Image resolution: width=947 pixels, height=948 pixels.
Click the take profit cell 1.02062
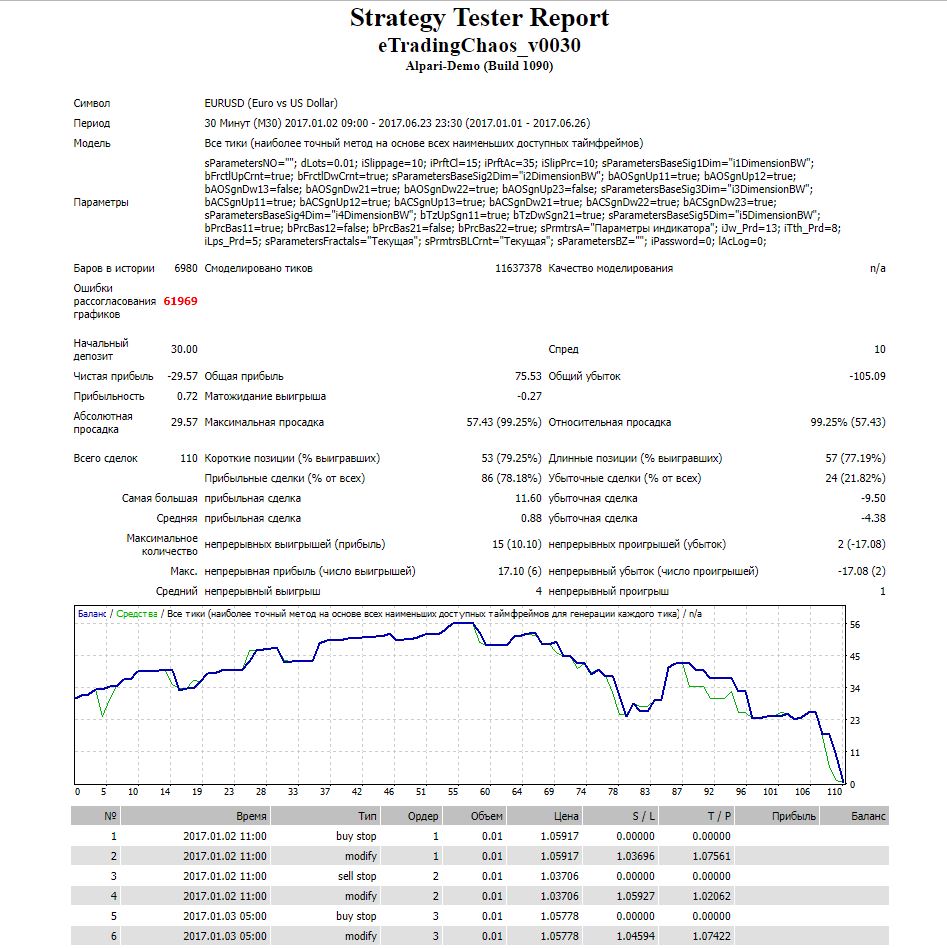coord(712,896)
